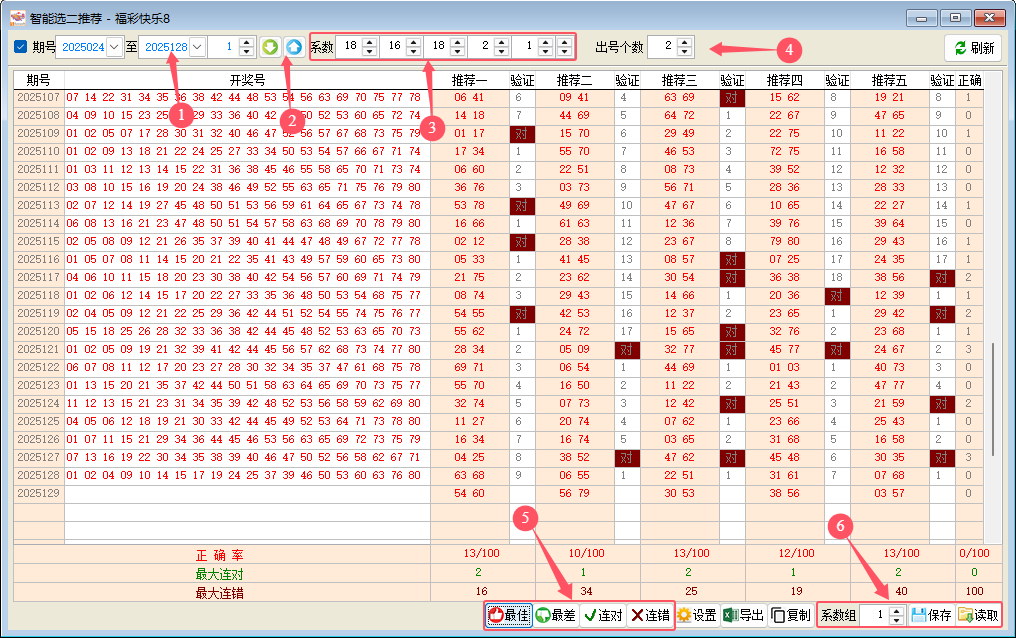1016x638 pixels.
Task: Click the 推荐一 column header
Action: [x=469, y=80]
